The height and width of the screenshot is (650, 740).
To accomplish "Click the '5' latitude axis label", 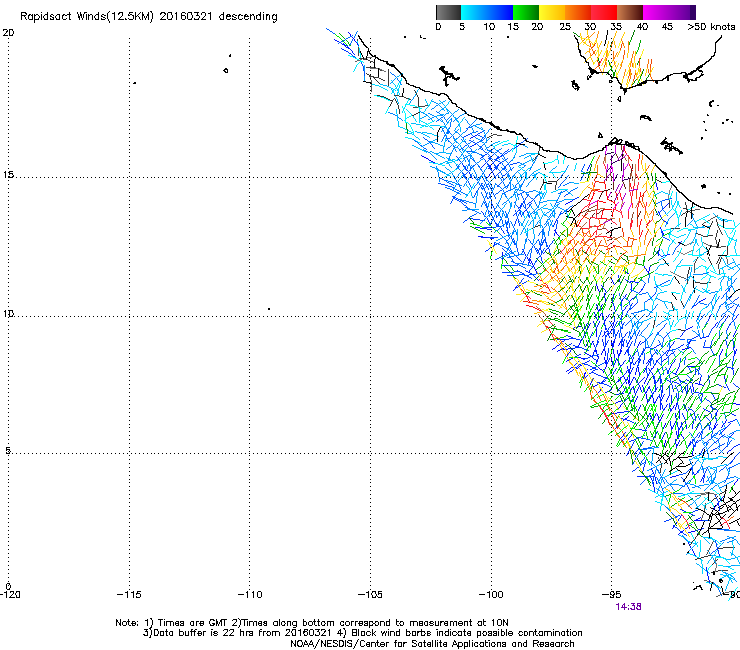I will 8,451.
